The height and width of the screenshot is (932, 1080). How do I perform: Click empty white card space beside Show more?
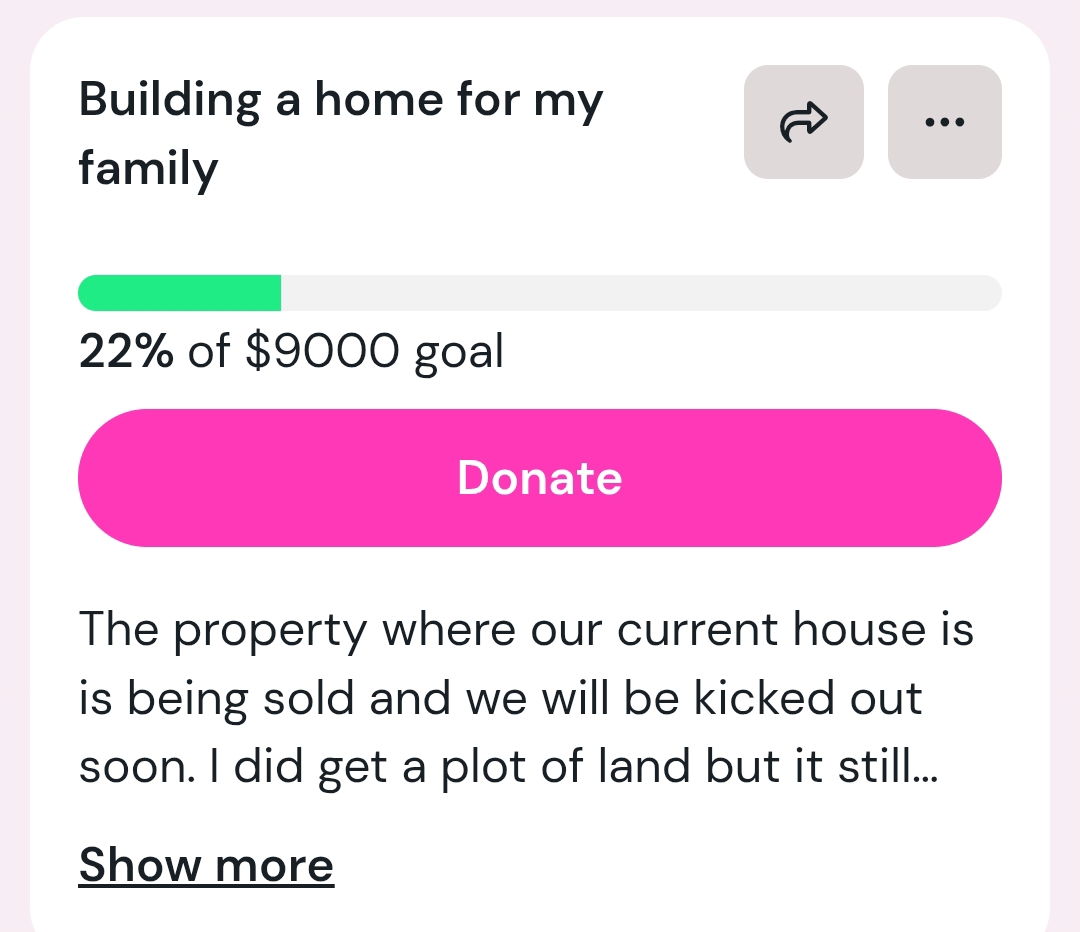680,865
